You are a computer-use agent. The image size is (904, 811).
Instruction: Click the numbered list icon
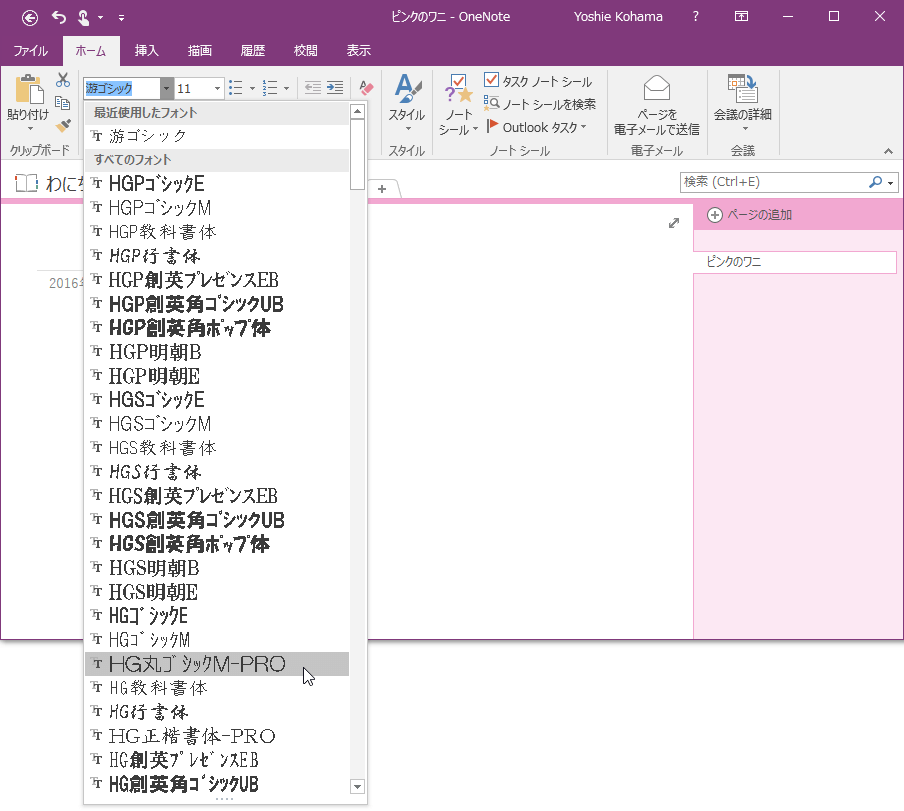pos(270,88)
